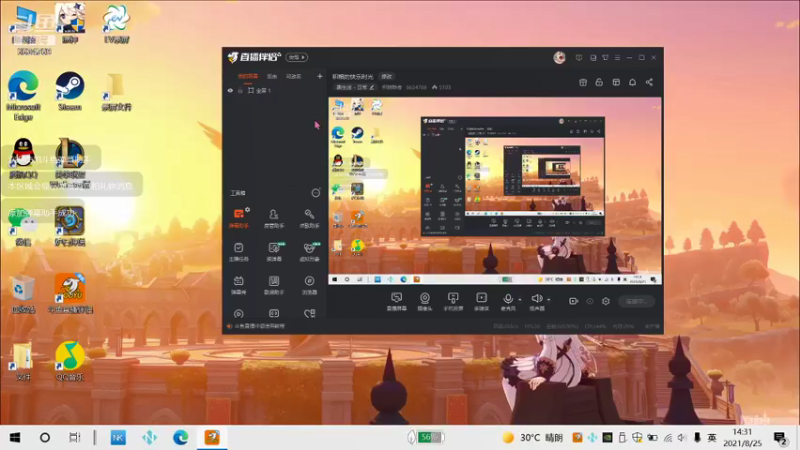This screenshot has height=450, width=800.
Task: Open the 主播任务 checklist tool
Action: point(238,252)
